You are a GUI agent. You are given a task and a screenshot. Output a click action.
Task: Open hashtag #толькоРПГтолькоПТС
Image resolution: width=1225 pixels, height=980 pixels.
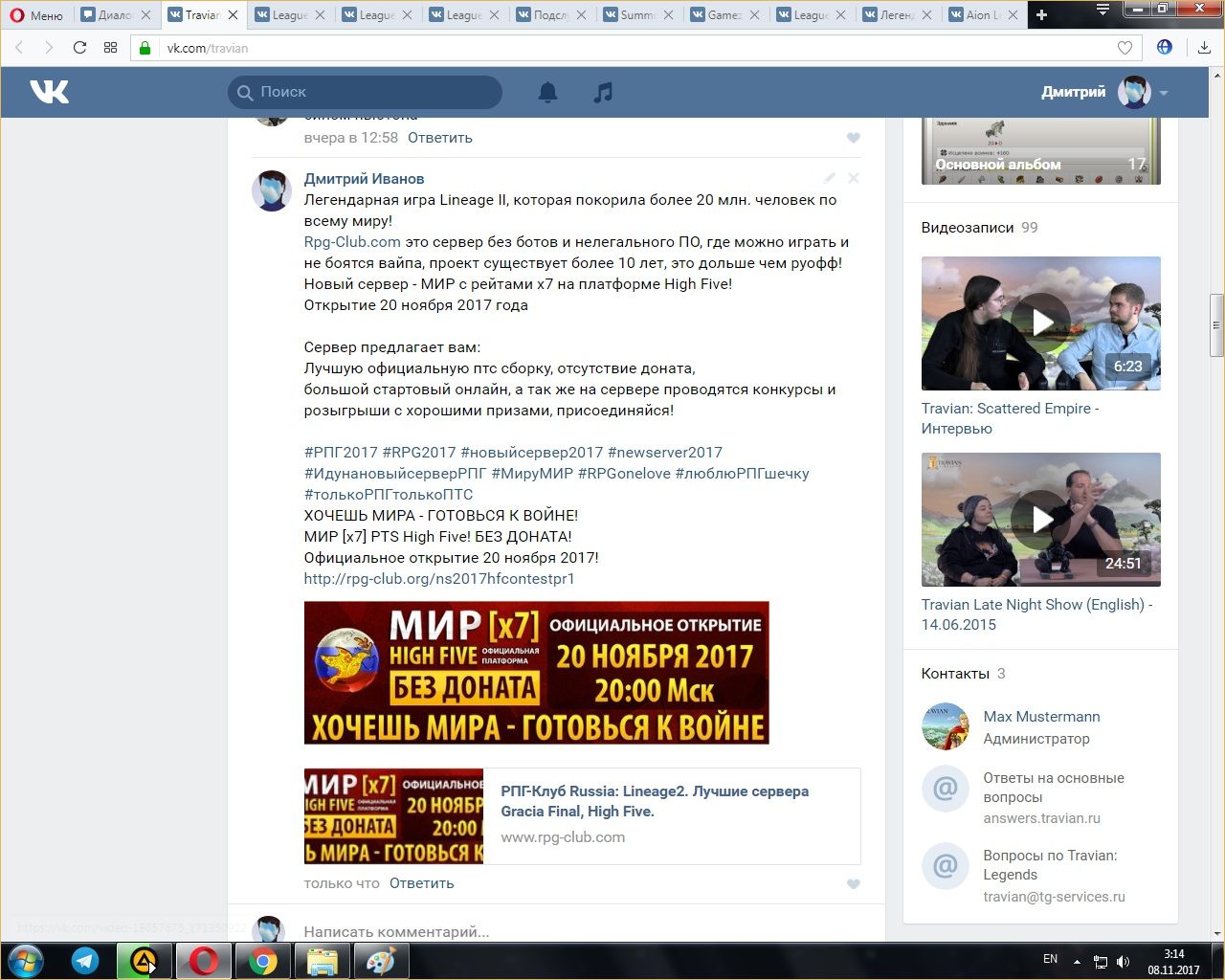[x=389, y=495]
